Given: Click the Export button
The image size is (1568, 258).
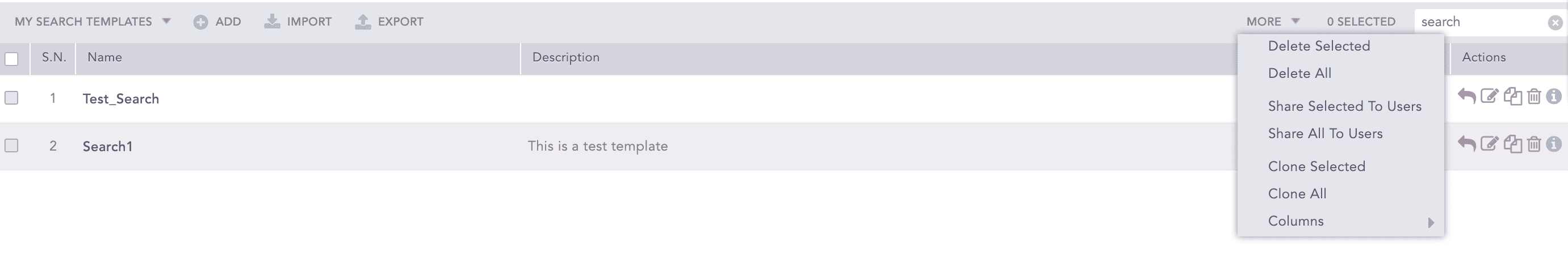Looking at the screenshot, I should (389, 22).
